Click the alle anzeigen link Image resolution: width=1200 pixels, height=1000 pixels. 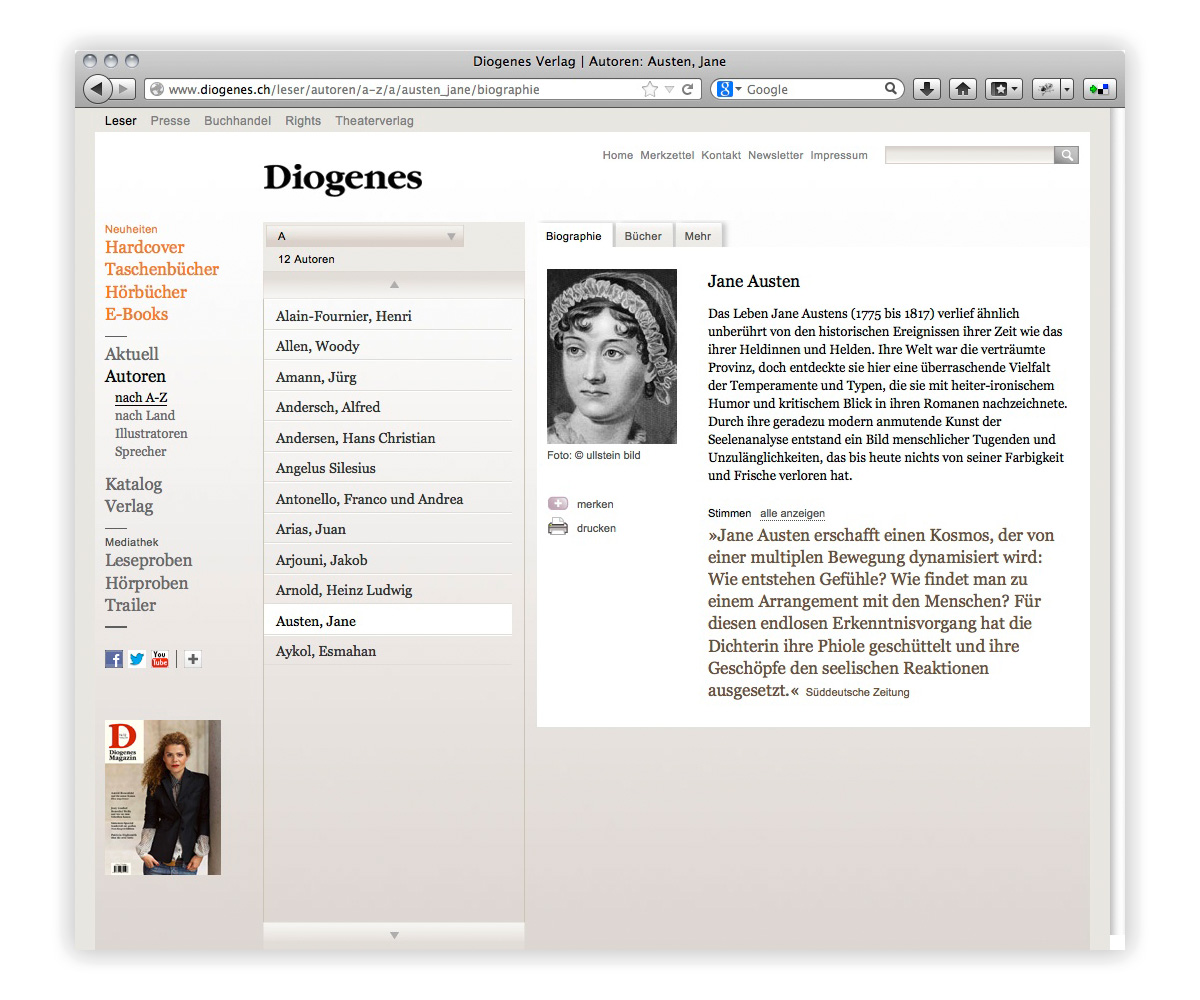tap(792, 513)
